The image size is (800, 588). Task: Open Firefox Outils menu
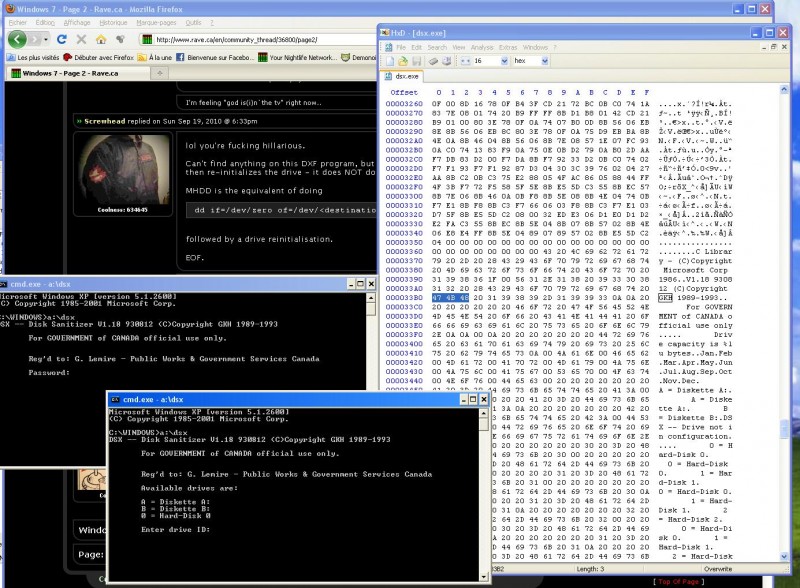(193, 22)
